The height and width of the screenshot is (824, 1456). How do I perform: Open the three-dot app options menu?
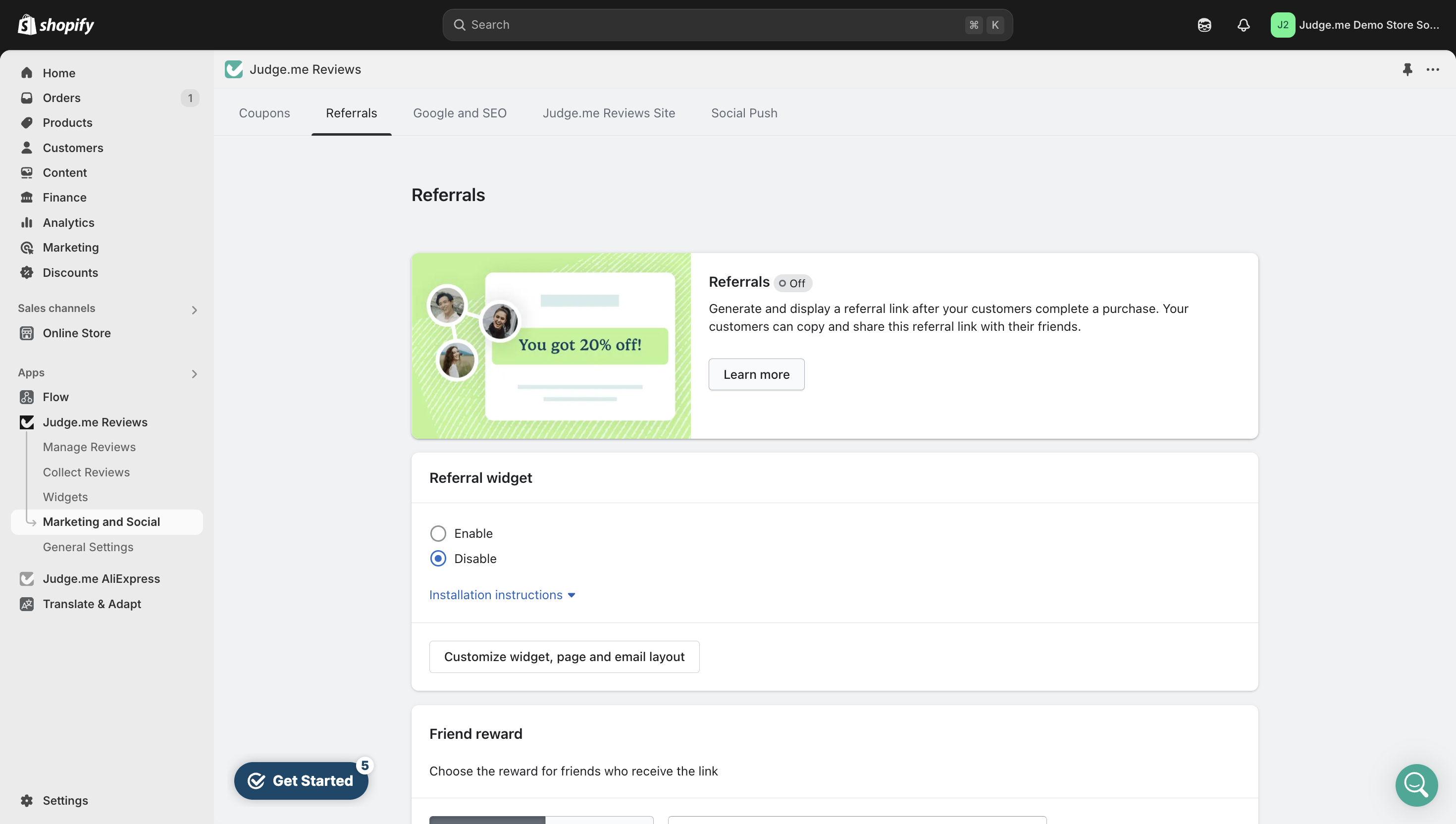pyautogui.click(x=1432, y=69)
